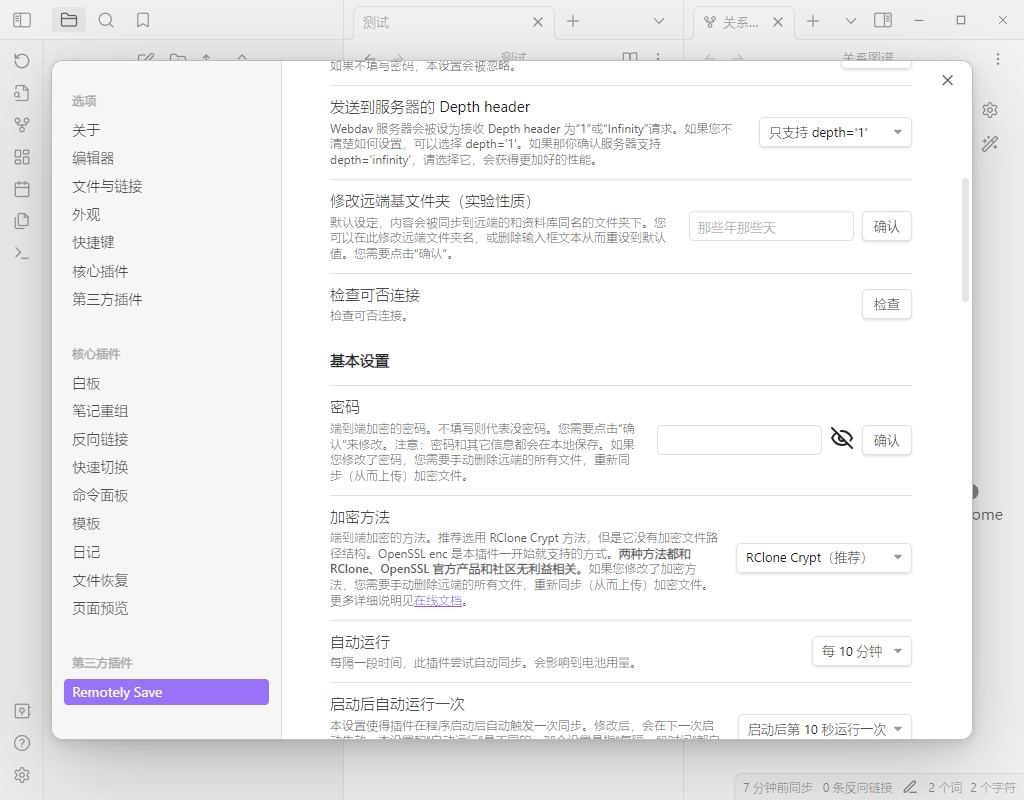Open the help question mark icon
1024x800 pixels.
(22, 743)
